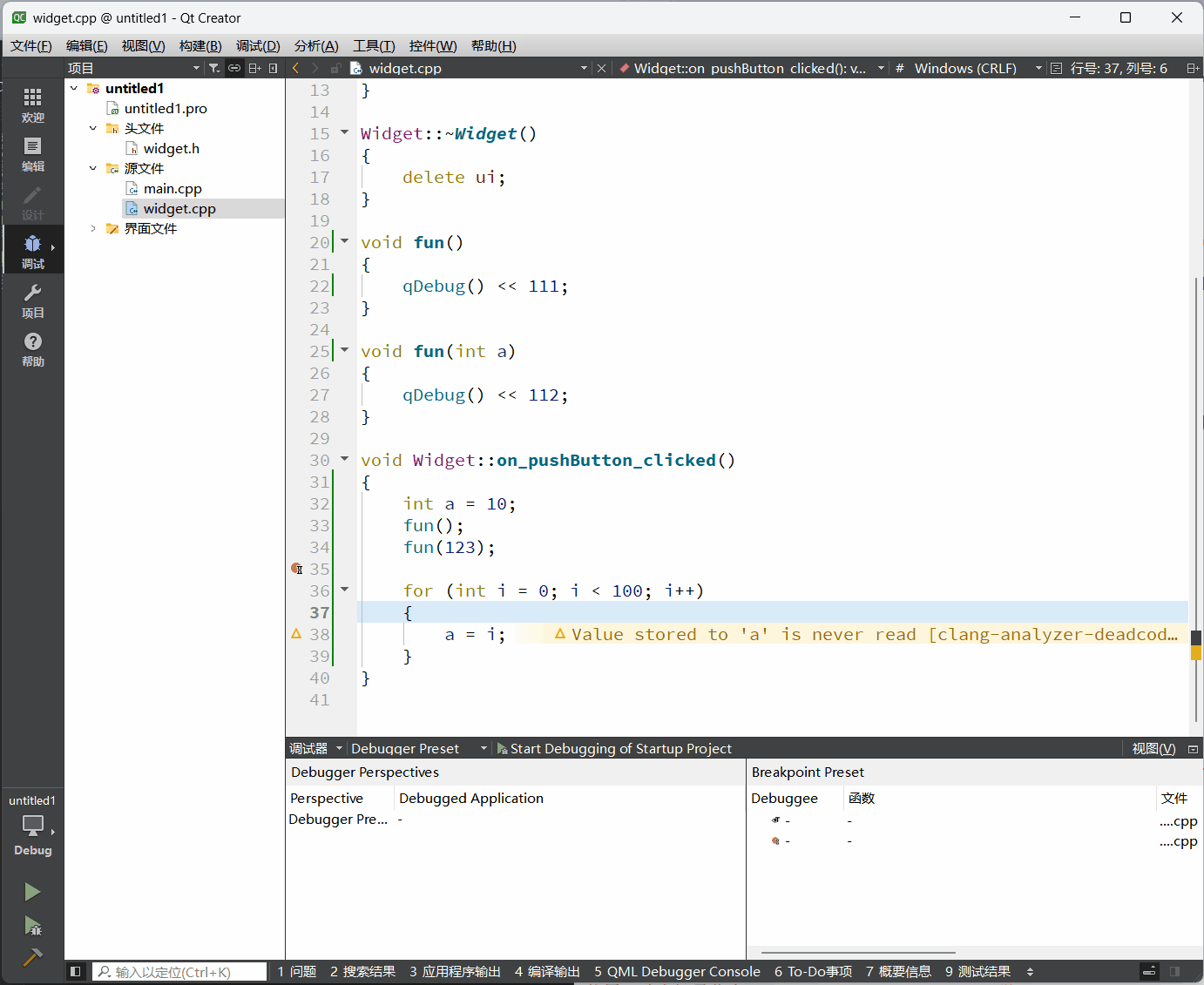
Task: Select untitled1.pro in project tree
Action: click(166, 108)
